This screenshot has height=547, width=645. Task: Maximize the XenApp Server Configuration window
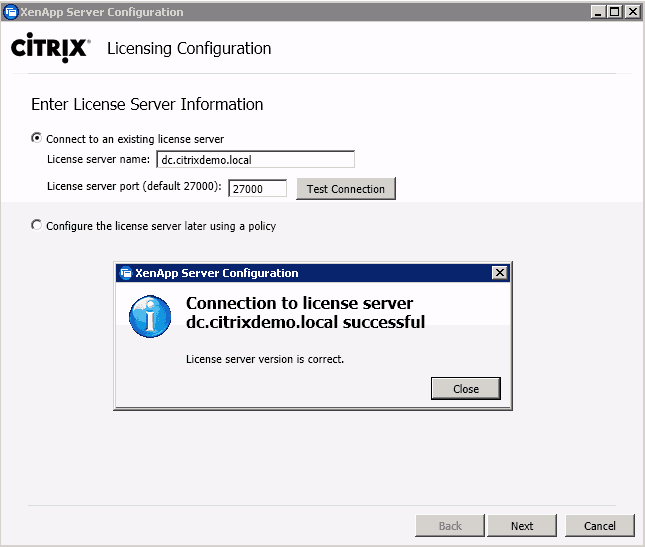pyautogui.click(x=615, y=12)
